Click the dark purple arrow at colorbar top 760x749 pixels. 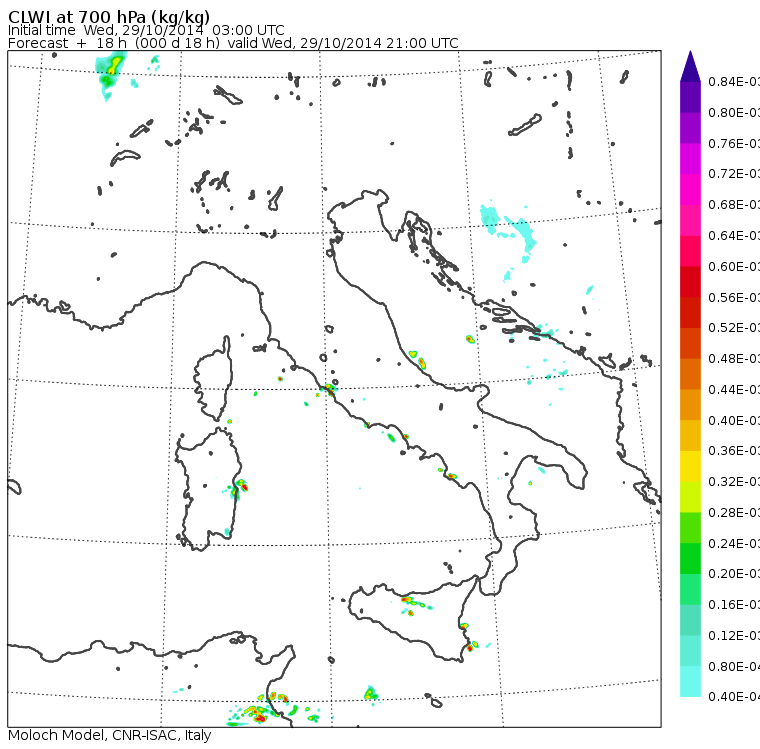690,66
